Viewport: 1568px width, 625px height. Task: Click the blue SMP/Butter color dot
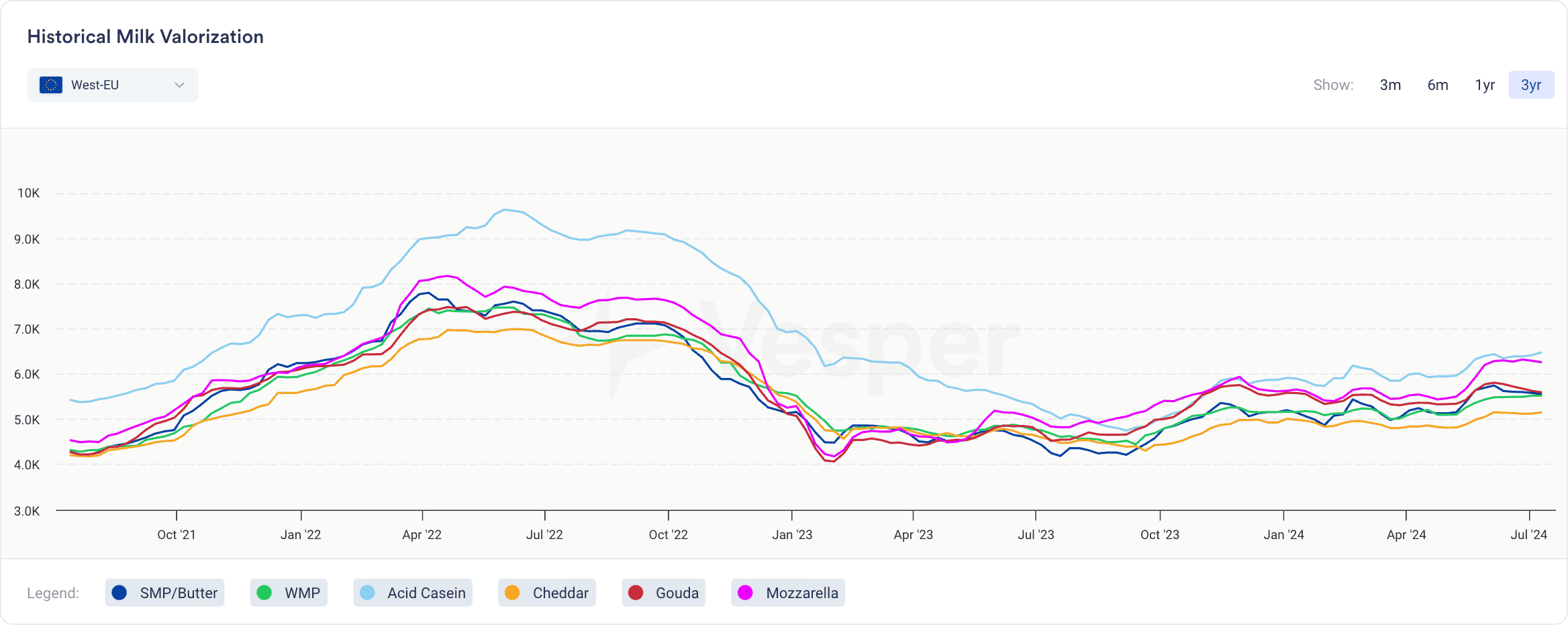click(119, 593)
